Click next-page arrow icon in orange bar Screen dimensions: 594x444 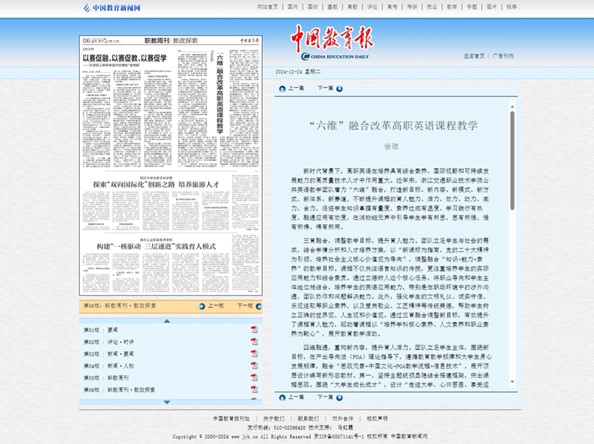tap(259, 306)
